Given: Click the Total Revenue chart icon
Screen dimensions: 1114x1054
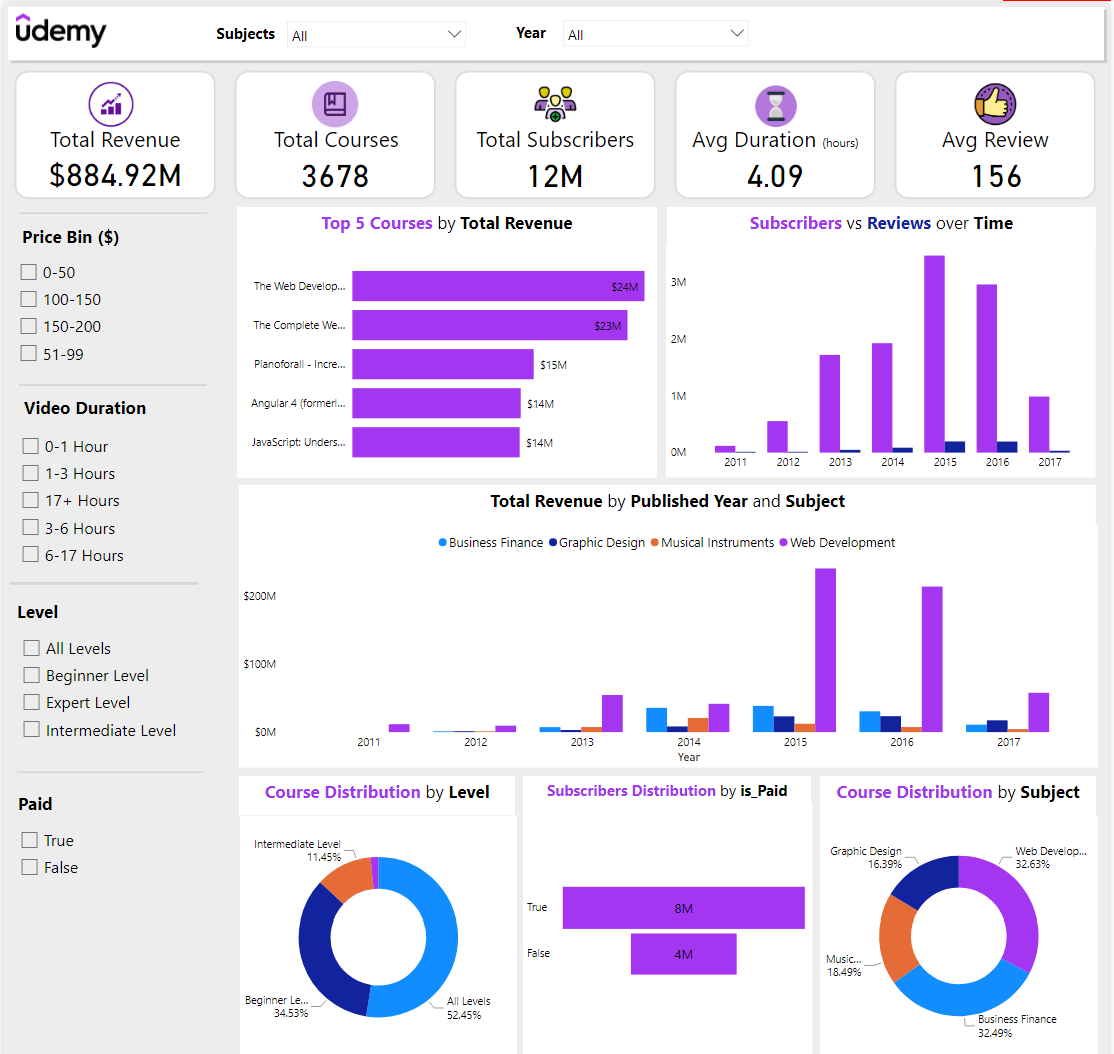Looking at the screenshot, I should point(110,103).
